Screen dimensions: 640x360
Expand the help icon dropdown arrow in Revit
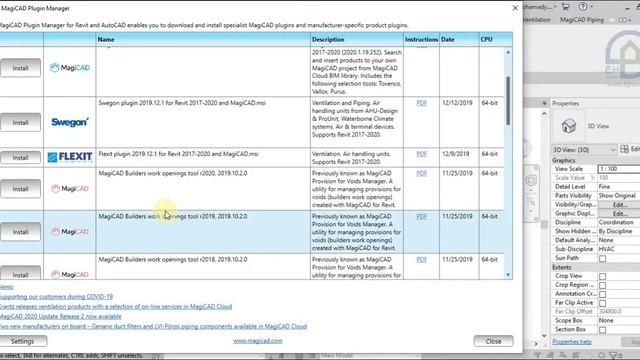tap(591, 7)
